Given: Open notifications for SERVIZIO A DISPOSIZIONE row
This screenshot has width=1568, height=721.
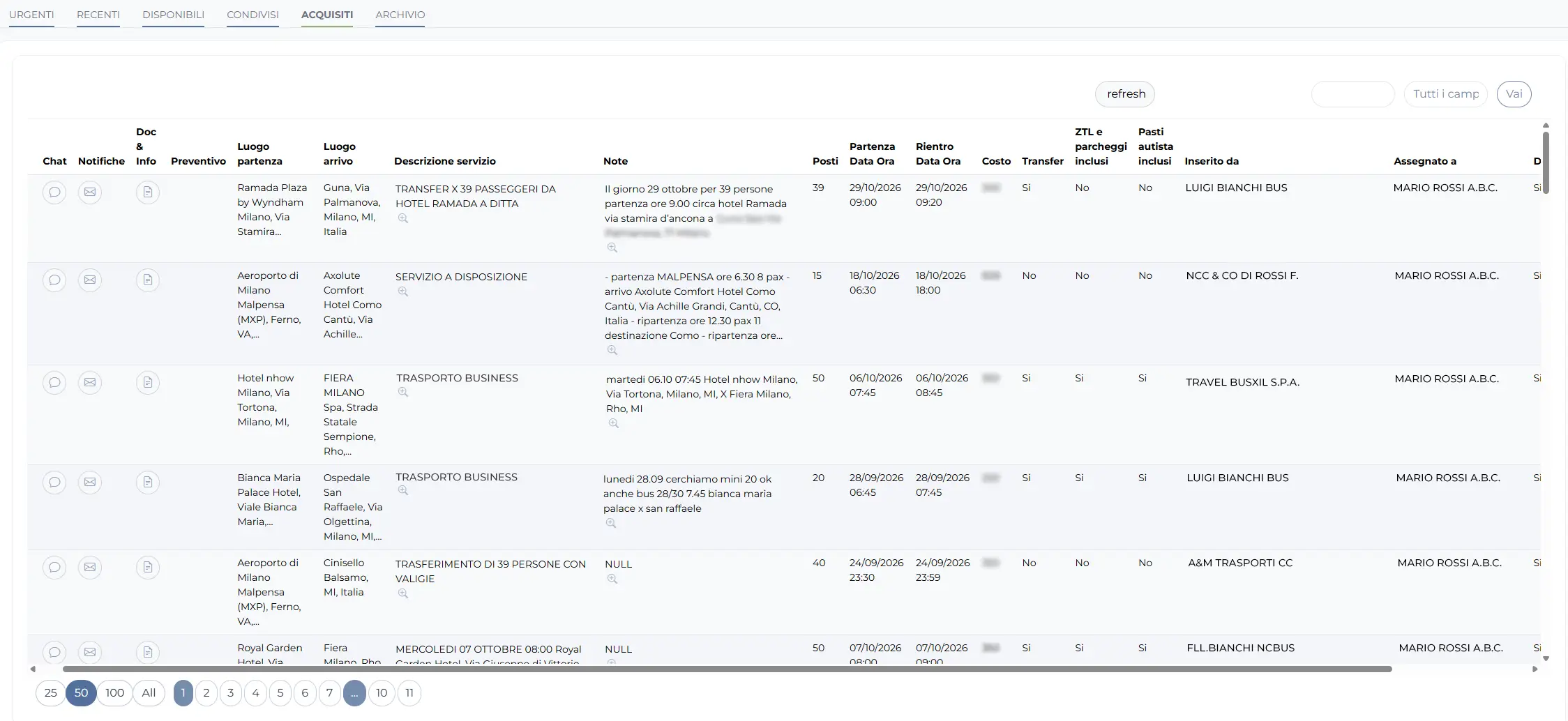Looking at the screenshot, I should [90, 280].
